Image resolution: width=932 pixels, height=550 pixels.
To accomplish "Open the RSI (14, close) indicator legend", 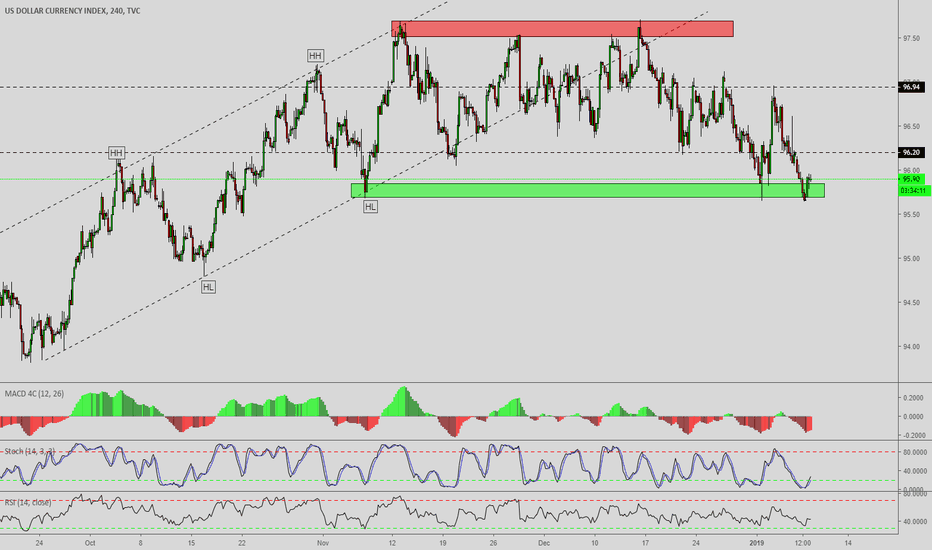I will (x=27, y=502).
